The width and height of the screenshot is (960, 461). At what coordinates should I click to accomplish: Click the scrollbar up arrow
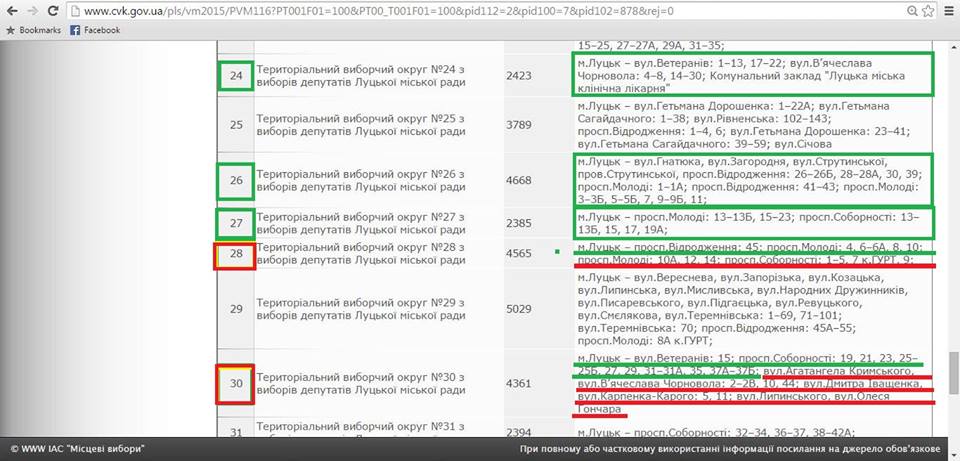953,46
